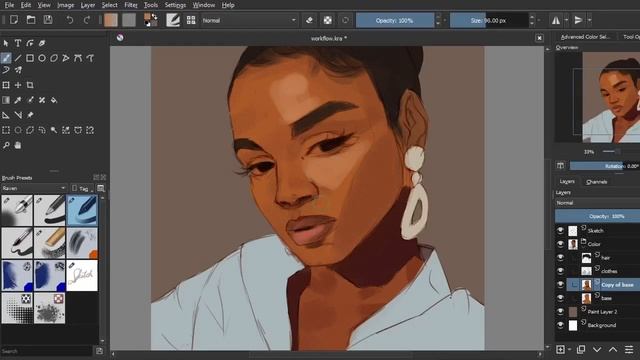This screenshot has height=360, width=640.
Task: Select the Elliptical Selection tool
Action: click(x=18, y=130)
